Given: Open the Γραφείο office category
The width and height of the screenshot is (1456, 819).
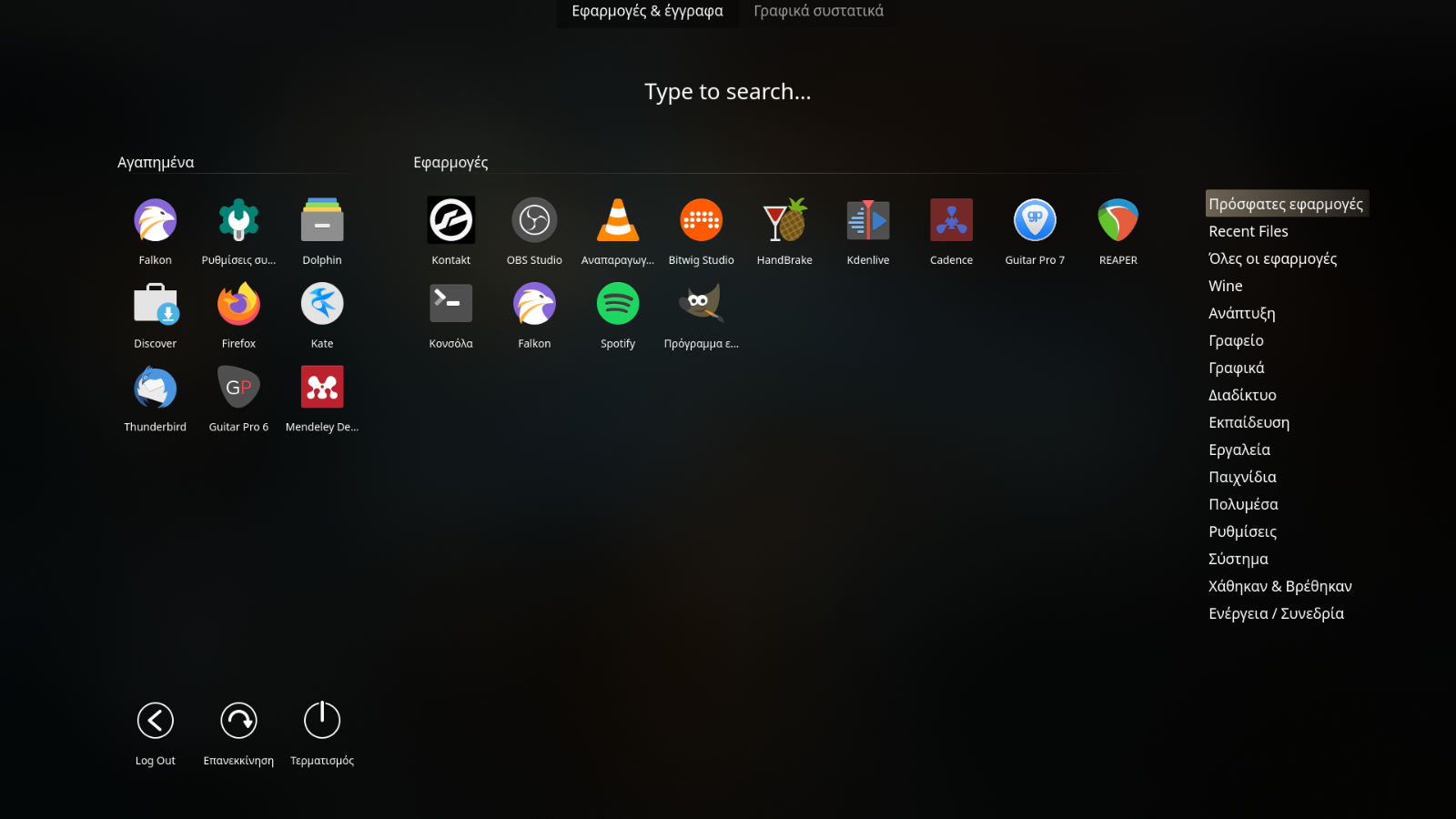Looking at the screenshot, I should click(1237, 340).
